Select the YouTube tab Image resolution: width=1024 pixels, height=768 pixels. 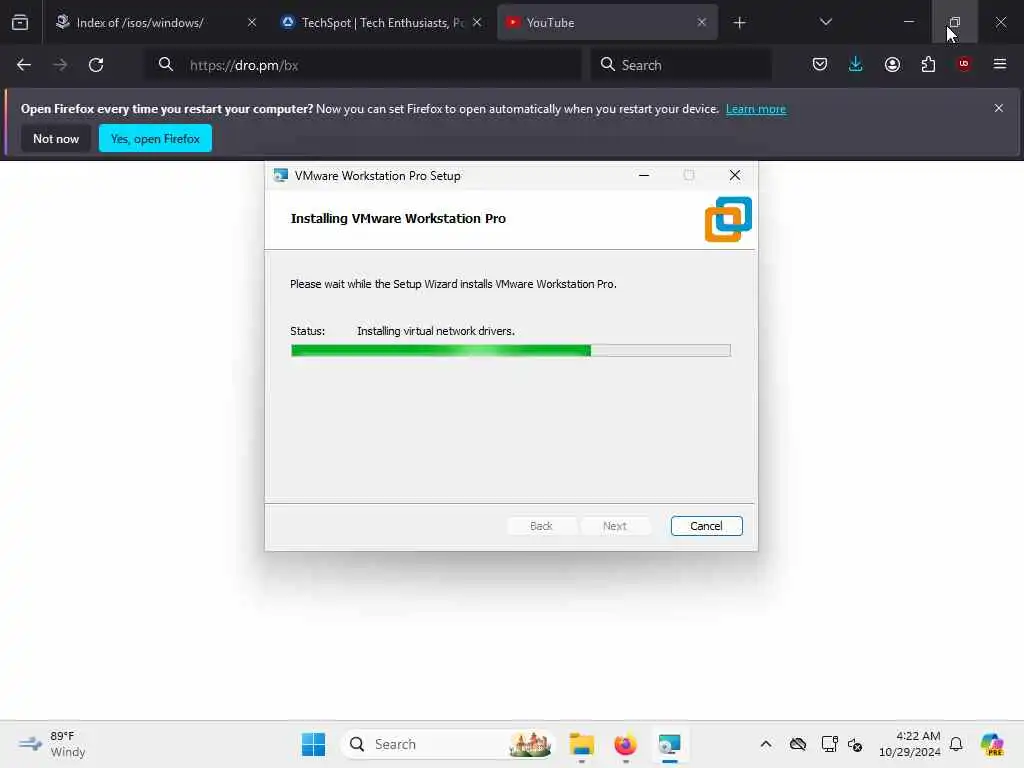pos(607,23)
